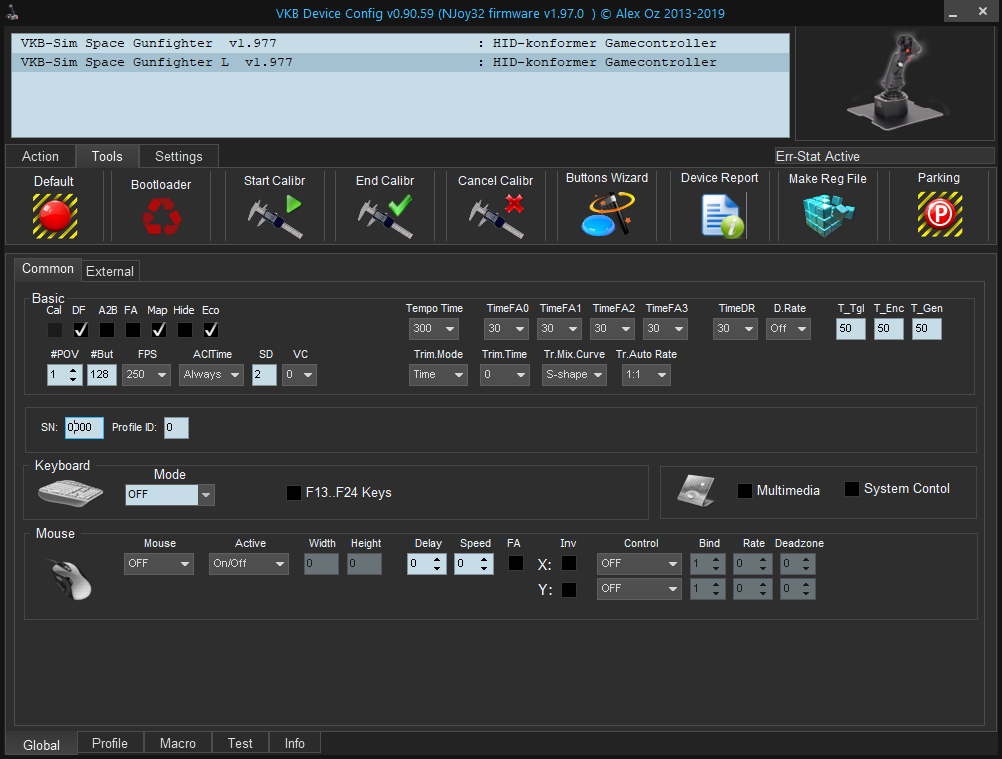Enable F13..F24 Keys checkbox
The width and height of the screenshot is (1002, 759).
(294, 493)
